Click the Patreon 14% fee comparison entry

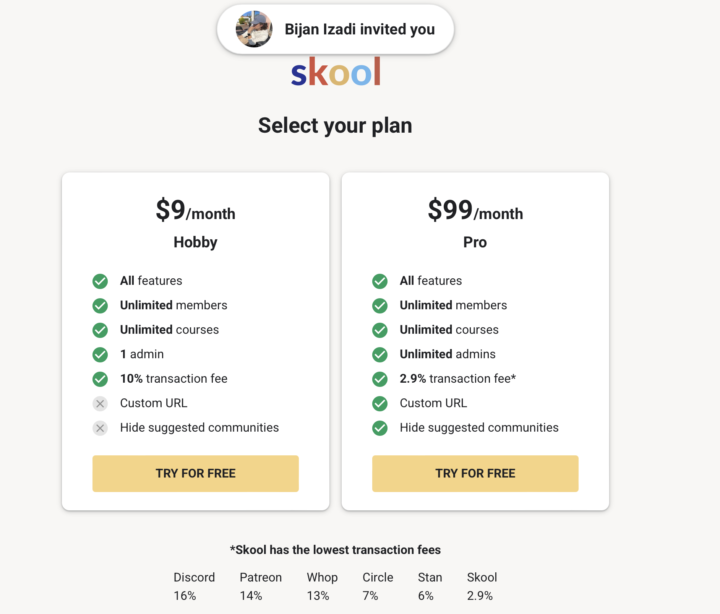(x=260, y=586)
